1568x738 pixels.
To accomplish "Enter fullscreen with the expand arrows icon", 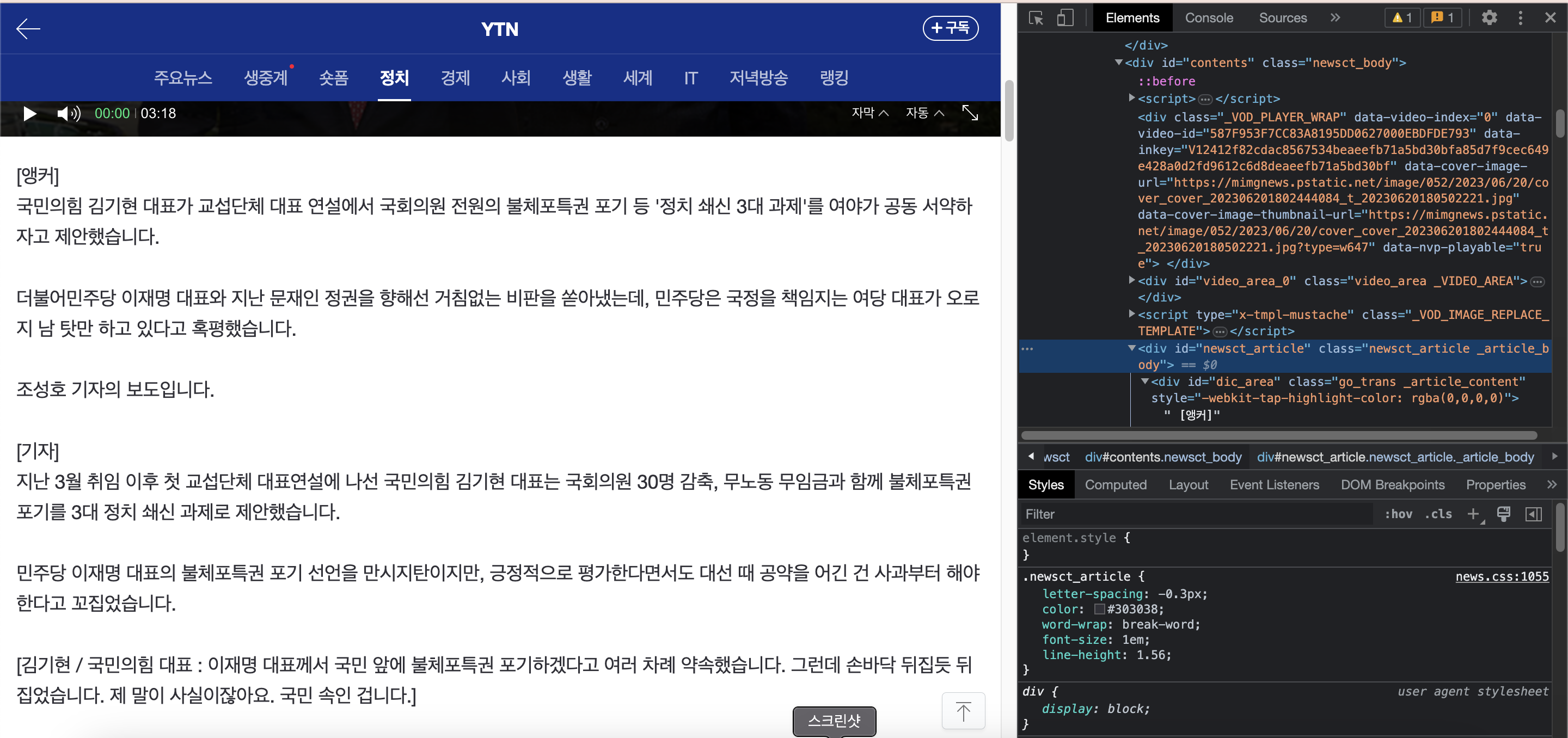I will [970, 113].
